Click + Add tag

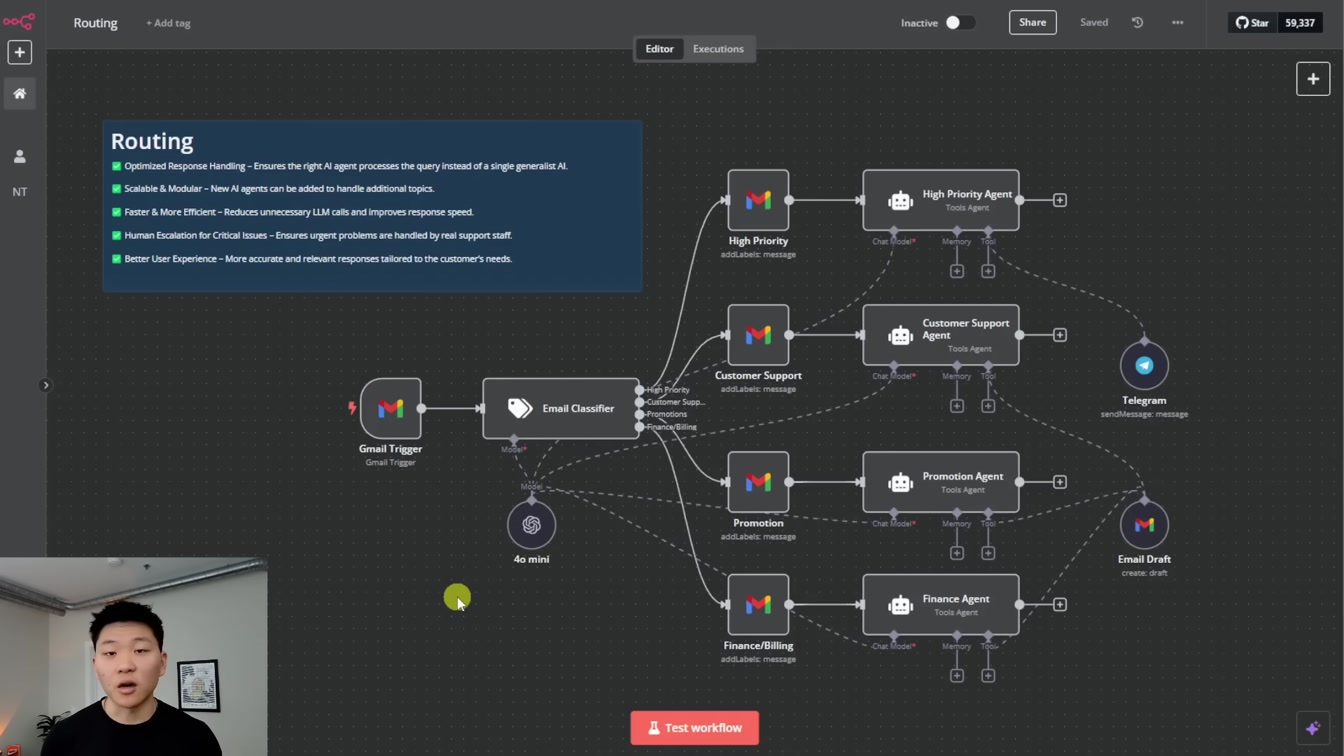168,23
